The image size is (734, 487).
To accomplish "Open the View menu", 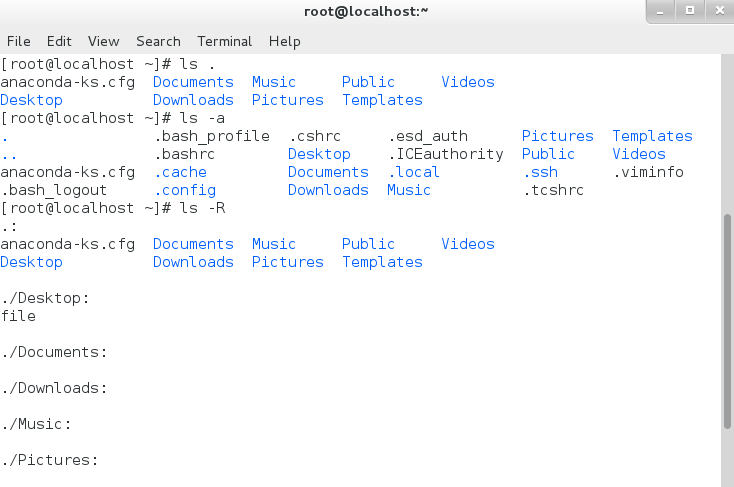I will (x=103, y=42).
